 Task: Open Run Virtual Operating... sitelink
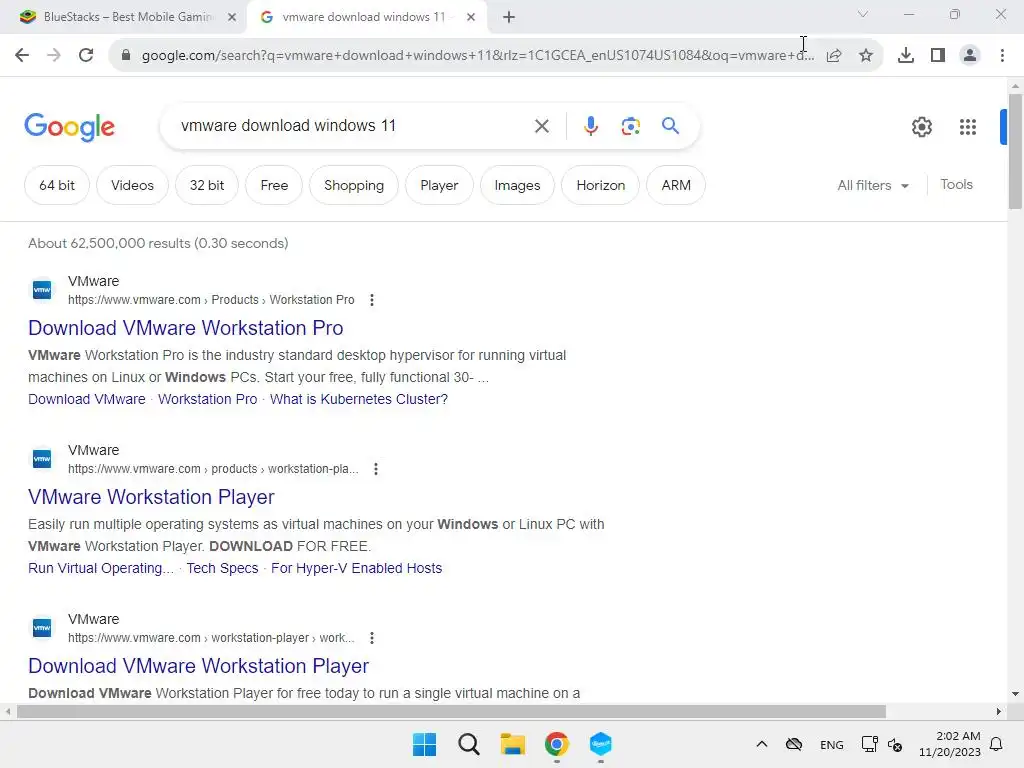click(x=101, y=568)
